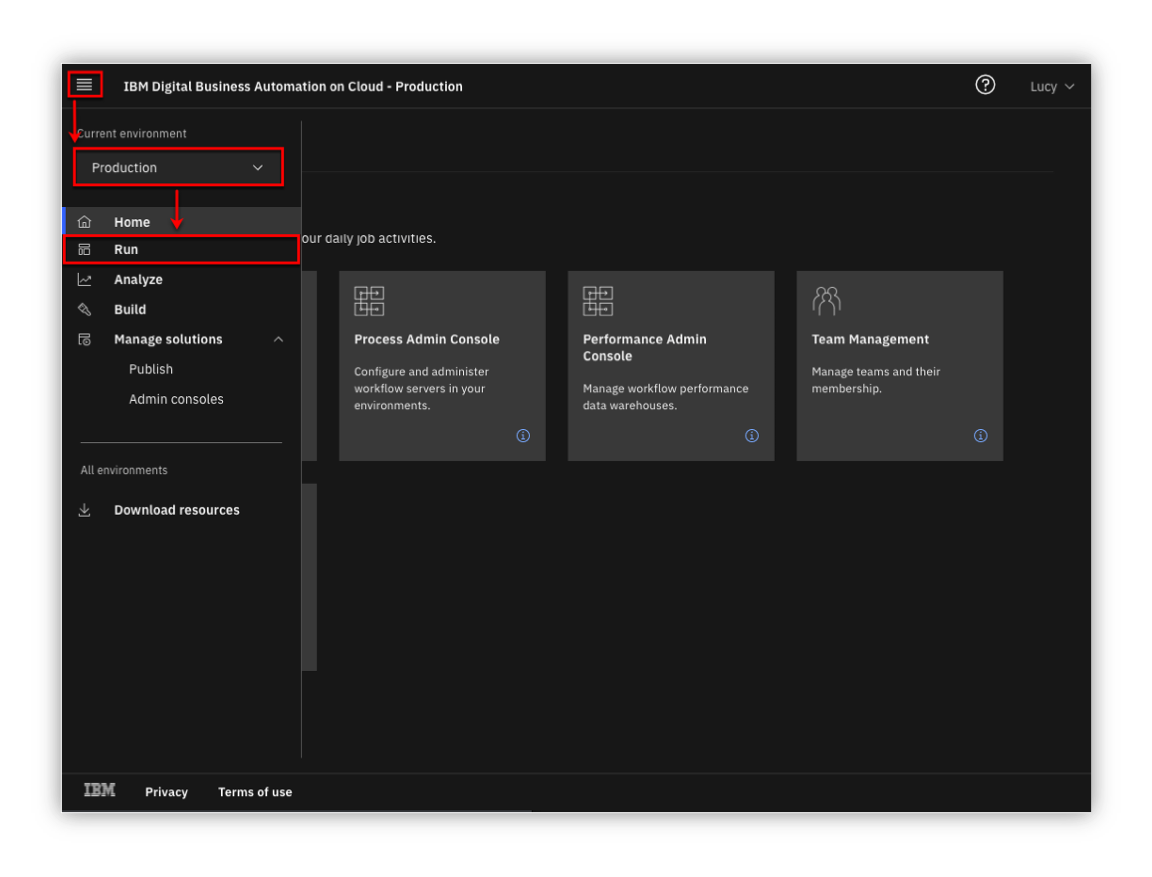The width and height of the screenshot is (1152, 877).
Task: Show info for Team Management
Action: [981, 436]
